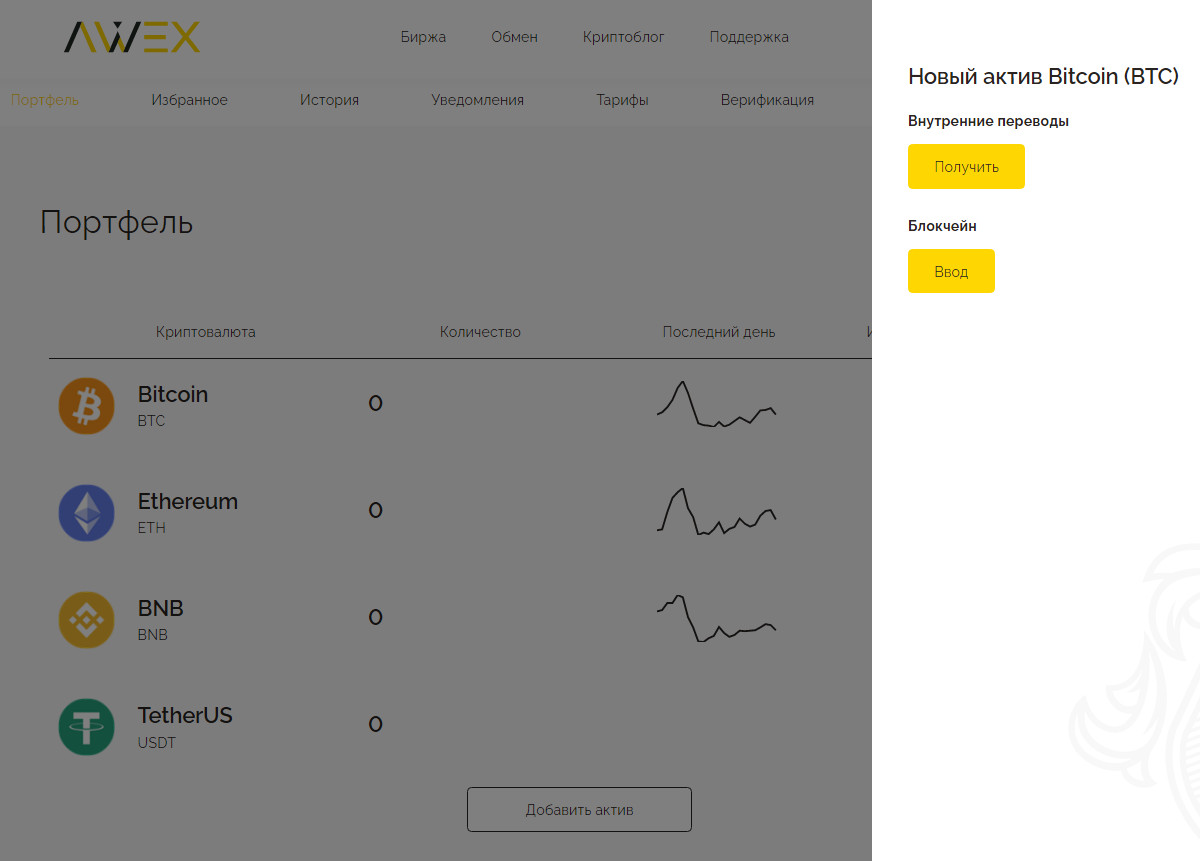Image resolution: width=1200 pixels, height=861 pixels.
Task: Select the Ethereum asset name
Action: 188,501
